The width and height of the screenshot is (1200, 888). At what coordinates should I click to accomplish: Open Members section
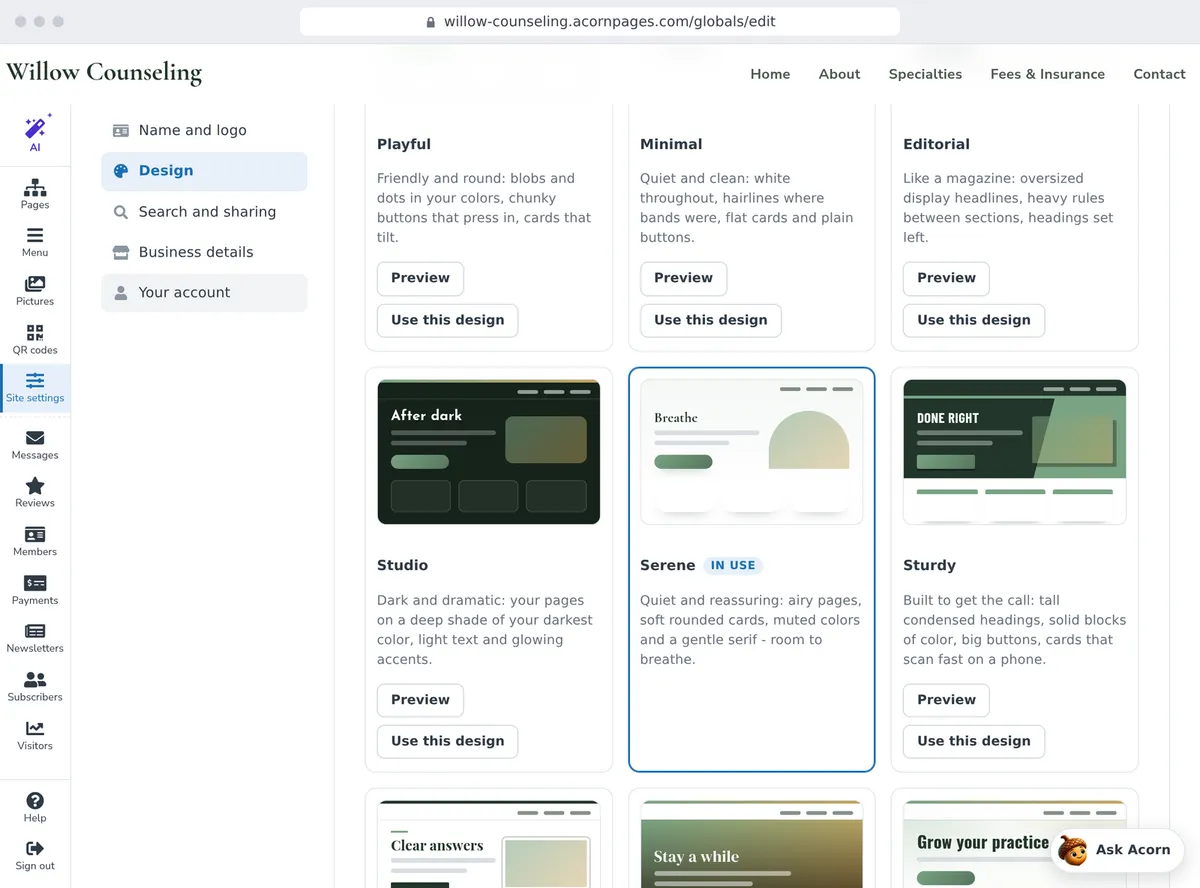click(x=35, y=542)
